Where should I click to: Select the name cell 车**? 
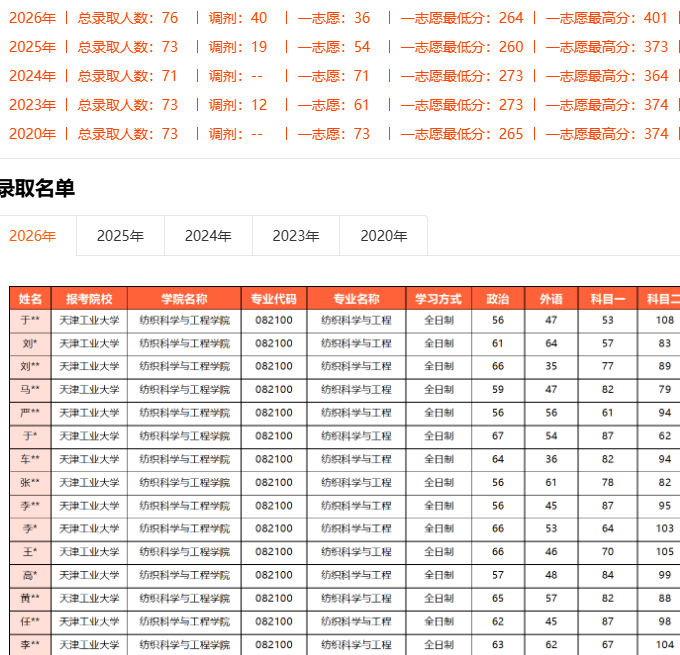pyautogui.click(x=30, y=459)
